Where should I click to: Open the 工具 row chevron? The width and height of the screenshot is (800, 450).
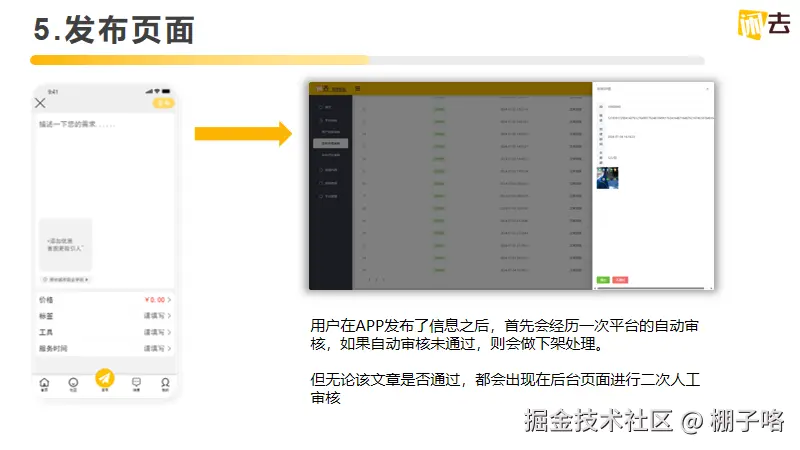[169, 332]
